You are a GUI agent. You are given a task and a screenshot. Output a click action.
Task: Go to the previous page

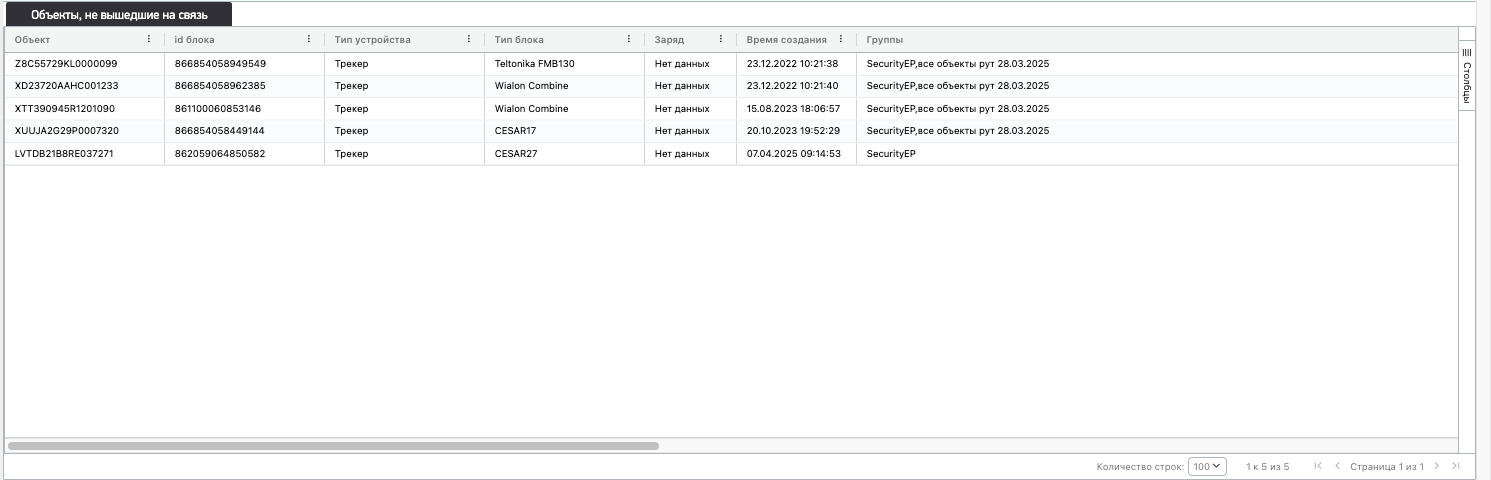tap(1337, 466)
